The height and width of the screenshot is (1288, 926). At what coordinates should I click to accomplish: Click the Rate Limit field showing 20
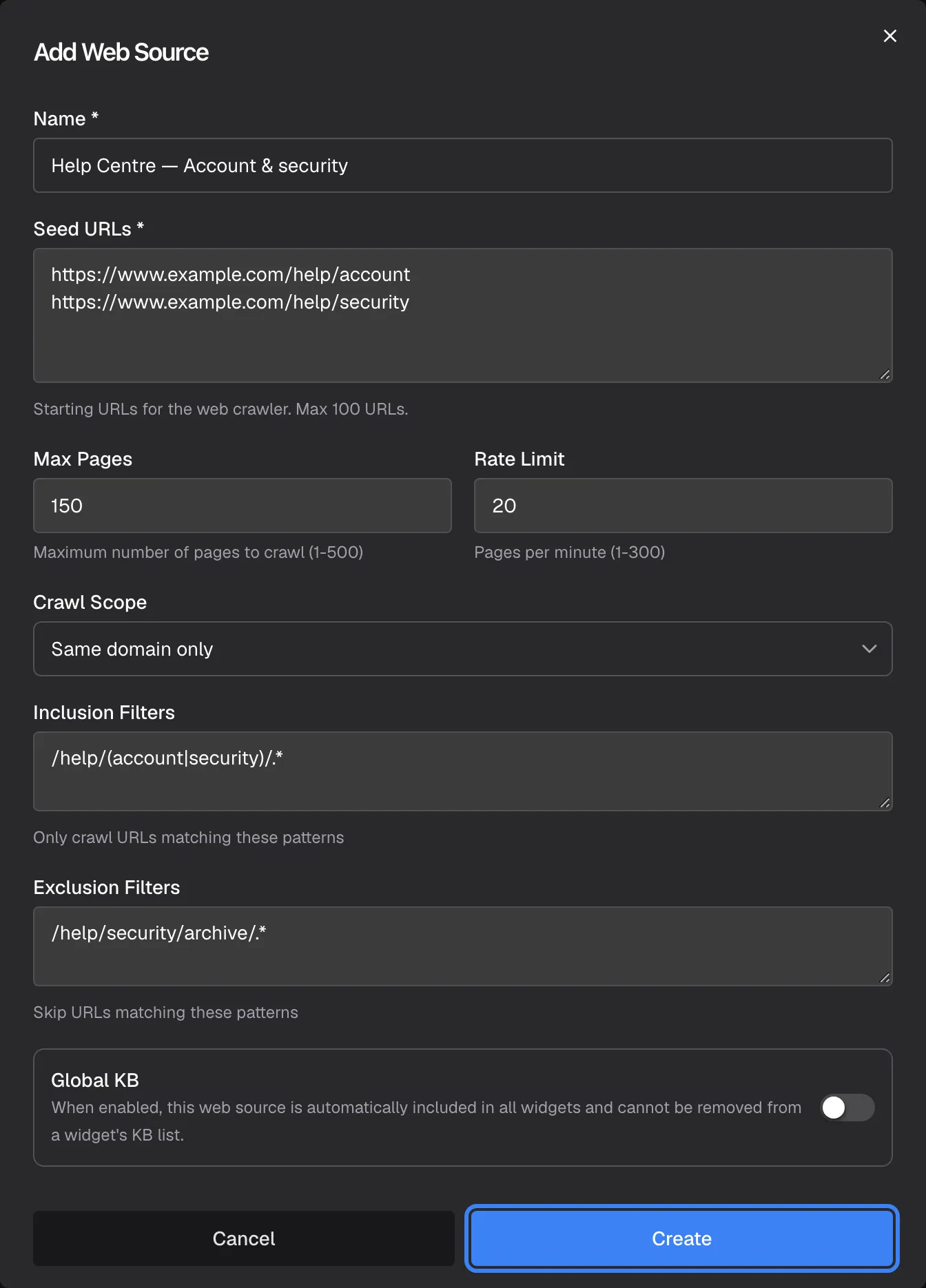pyautogui.click(x=683, y=506)
